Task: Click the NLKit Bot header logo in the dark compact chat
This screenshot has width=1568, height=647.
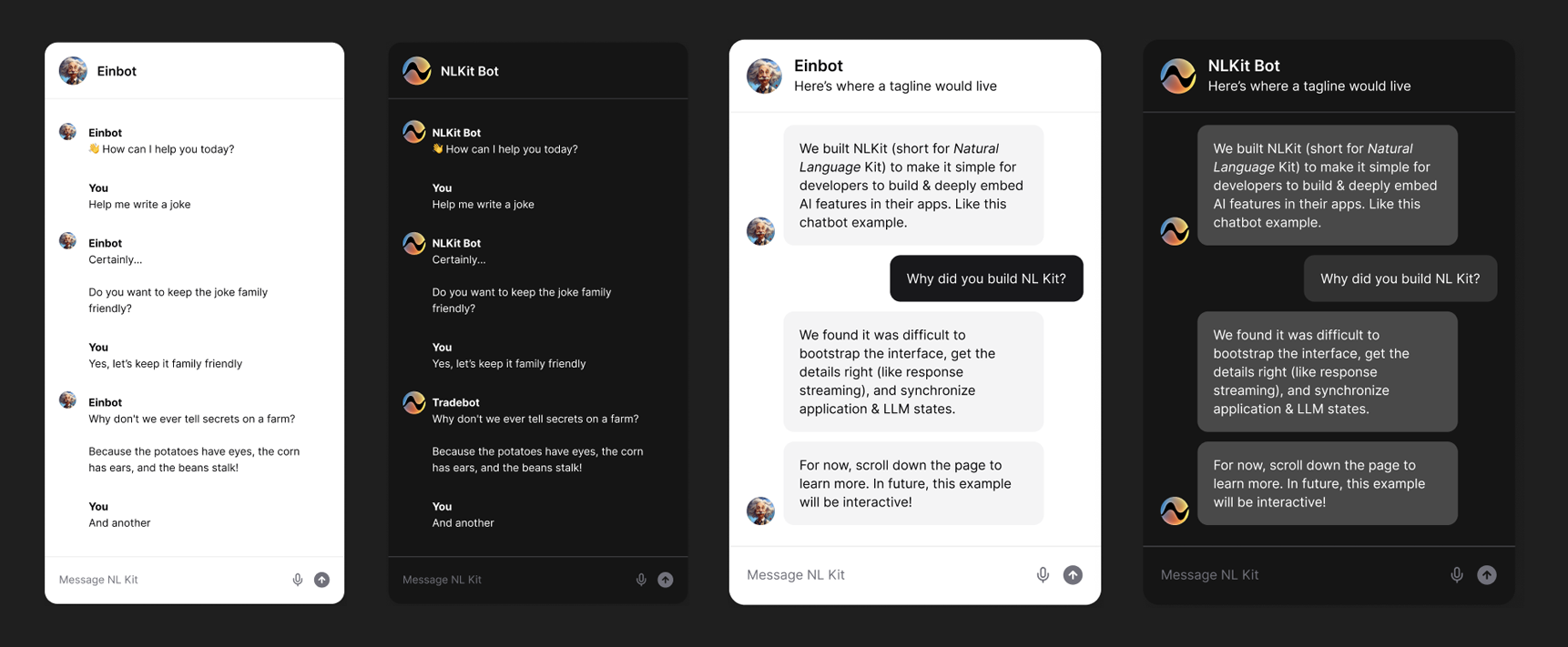Action: coord(416,70)
